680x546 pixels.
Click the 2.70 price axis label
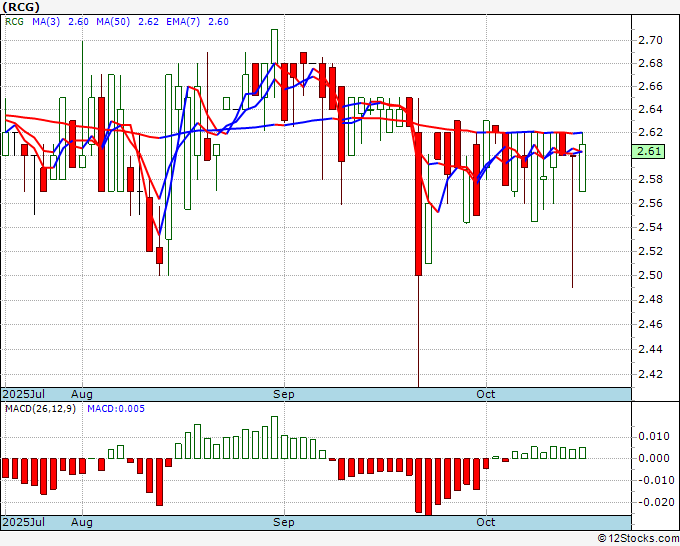pos(651,40)
